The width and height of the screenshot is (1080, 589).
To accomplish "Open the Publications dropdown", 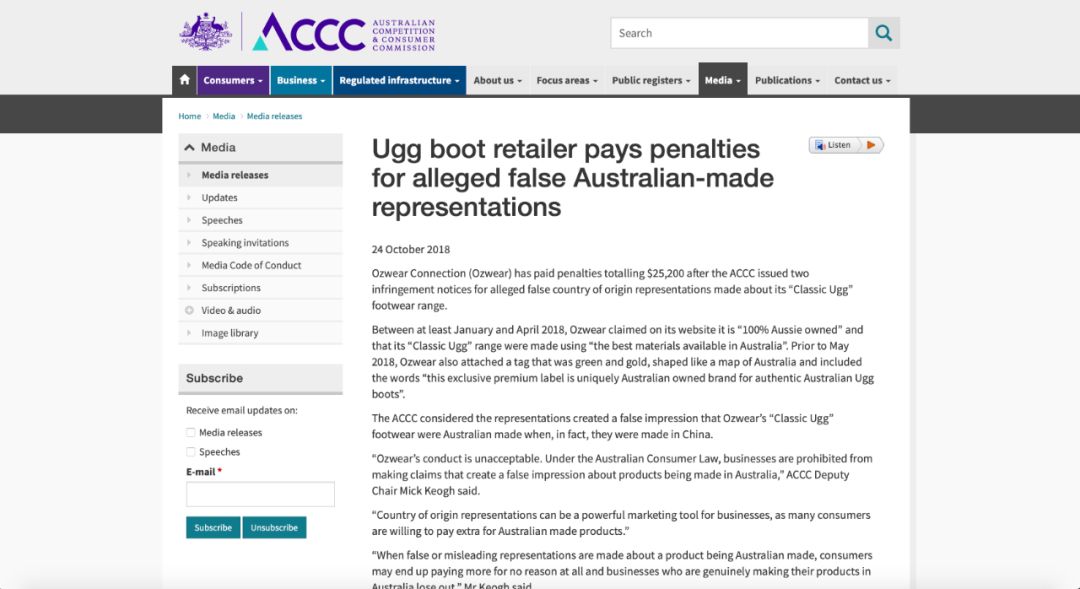I will [x=787, y=80].
